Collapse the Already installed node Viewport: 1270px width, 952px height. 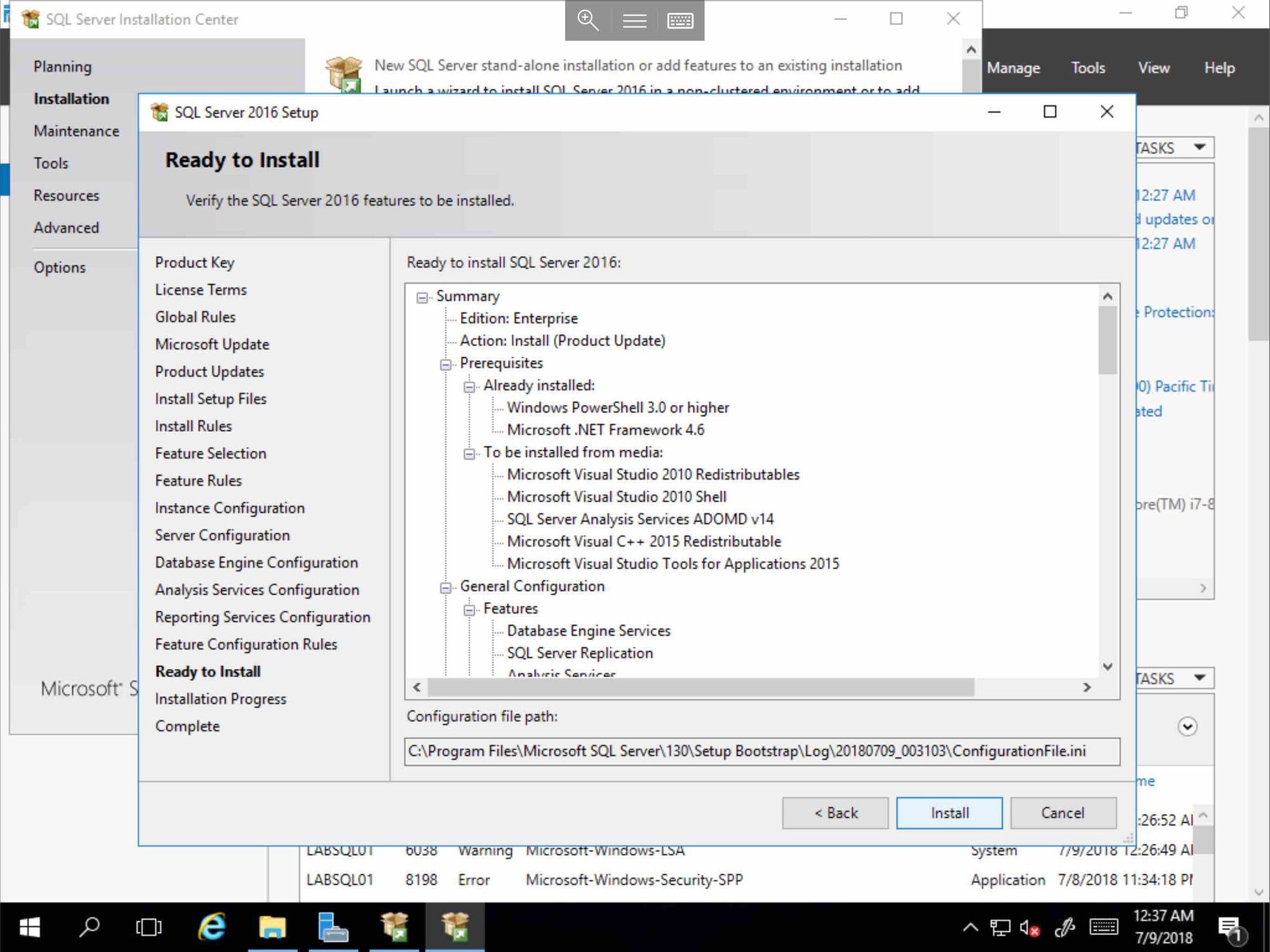point(469,387)
